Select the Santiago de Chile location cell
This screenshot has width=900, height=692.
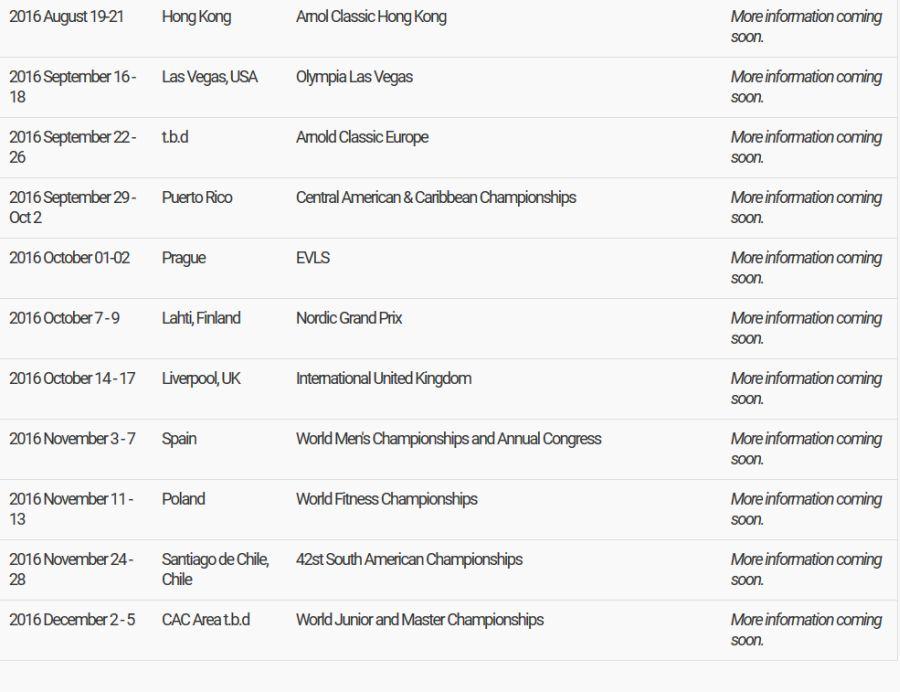tap(215, 569)
